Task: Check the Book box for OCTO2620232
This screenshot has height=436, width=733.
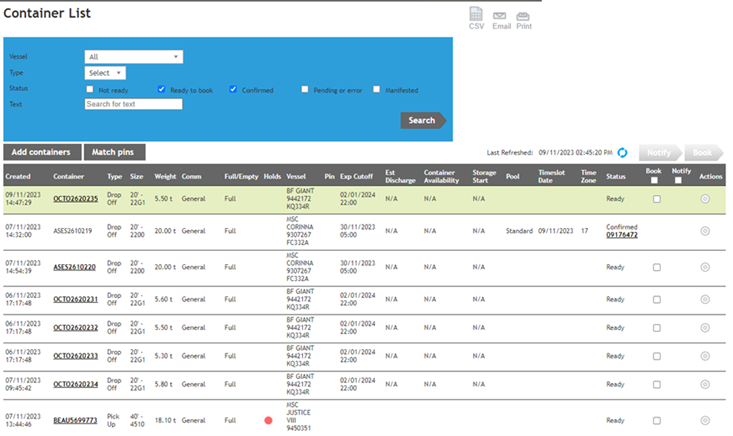Action: (x=657, y=328)
